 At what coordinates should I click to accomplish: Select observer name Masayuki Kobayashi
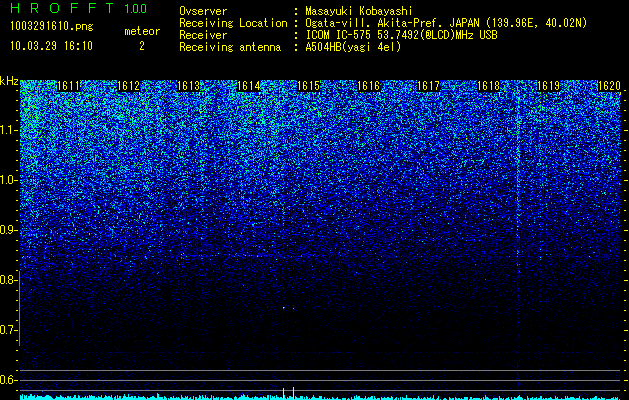359,11
